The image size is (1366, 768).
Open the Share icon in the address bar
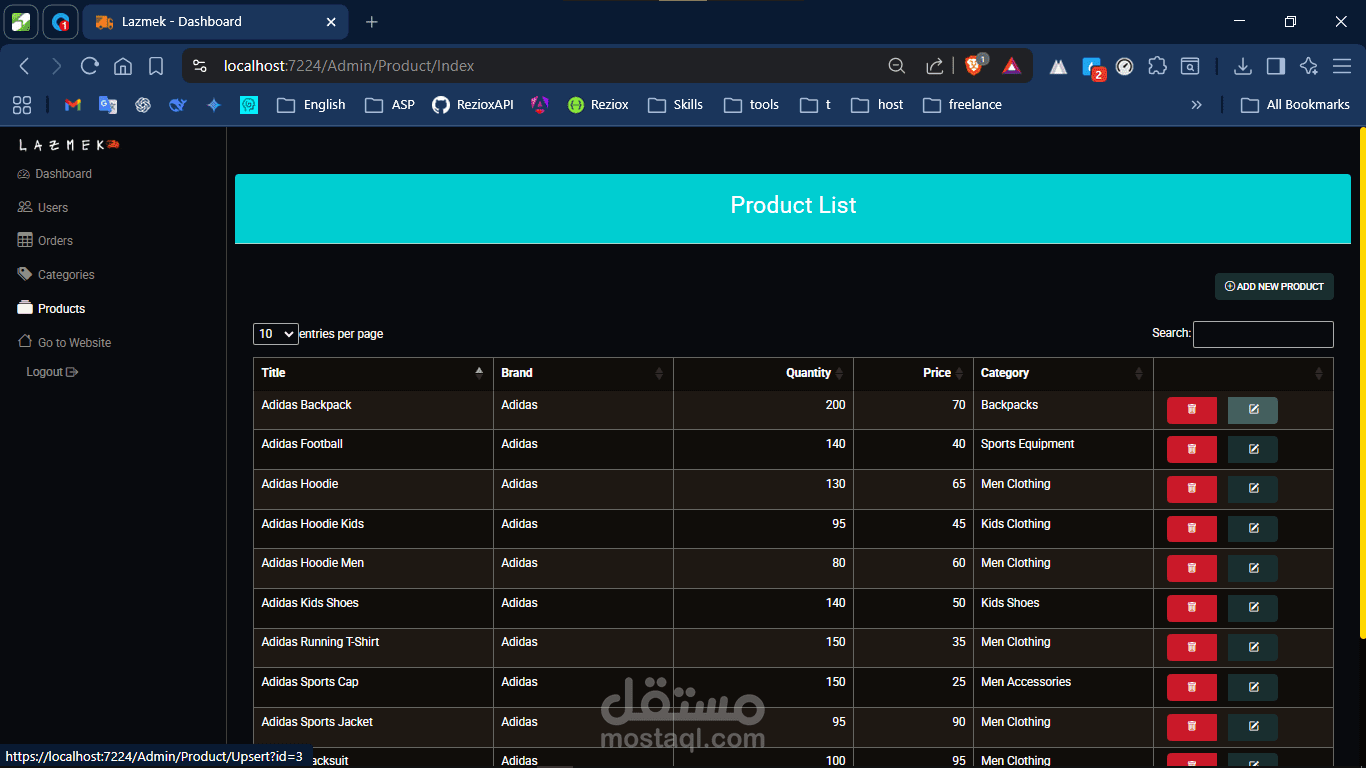(934, 66)
